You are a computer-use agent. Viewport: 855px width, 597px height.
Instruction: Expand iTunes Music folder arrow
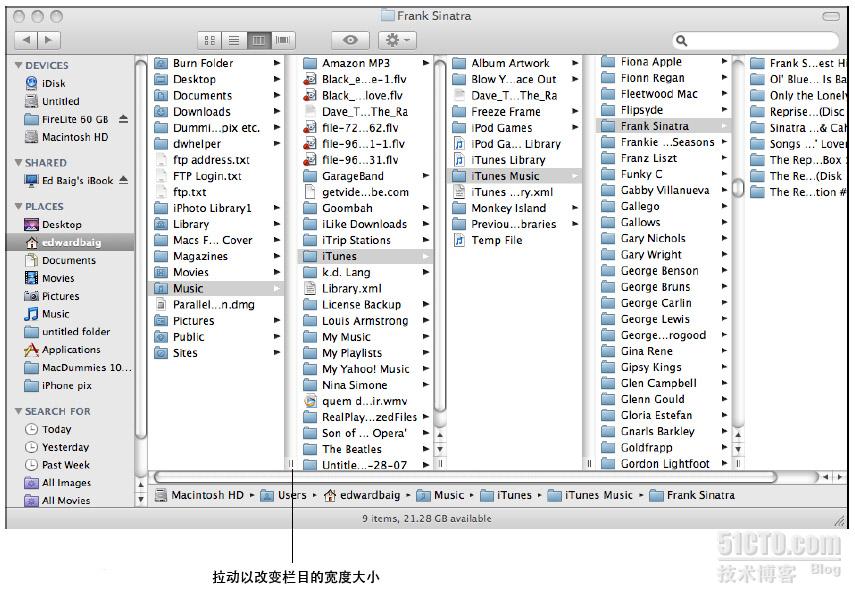coord(575,176)
